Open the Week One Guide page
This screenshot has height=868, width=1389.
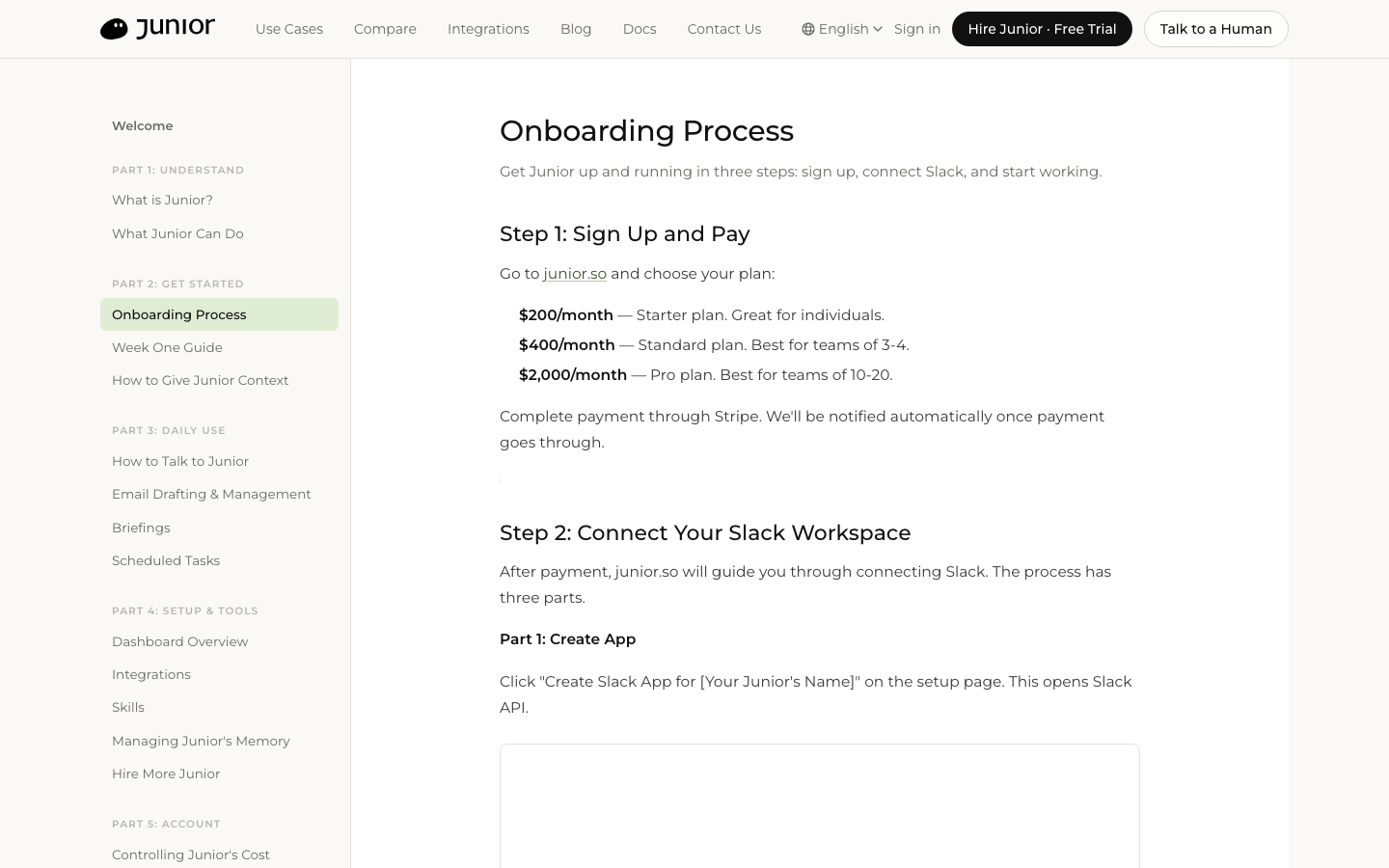click(x=167, y=347)
